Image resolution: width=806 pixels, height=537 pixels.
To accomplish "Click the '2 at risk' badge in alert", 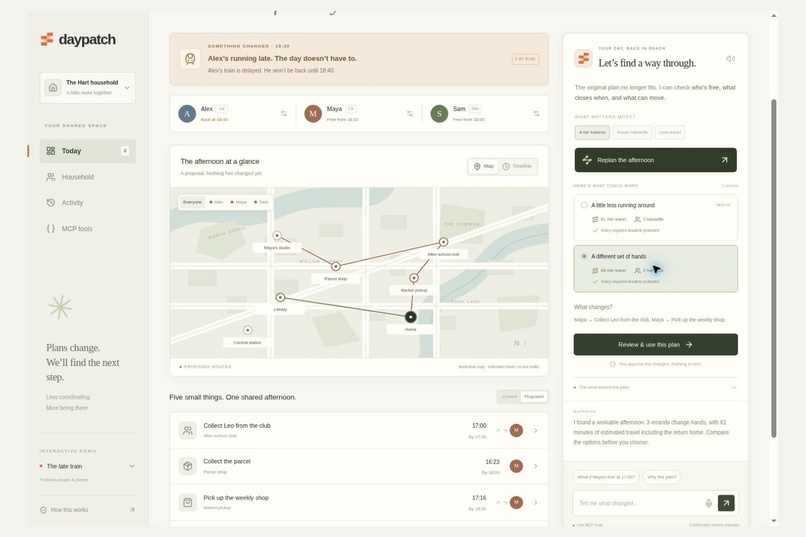I will 525,59.
